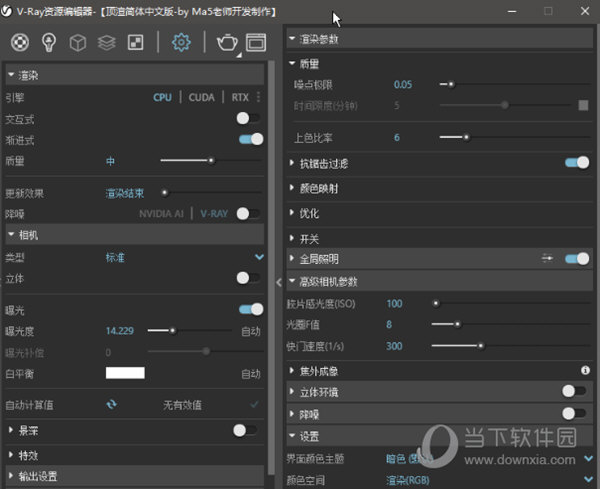This screenshot has width=600, height=489.
Task: Open the Geometry cube icon
Action: click(78, 42)
